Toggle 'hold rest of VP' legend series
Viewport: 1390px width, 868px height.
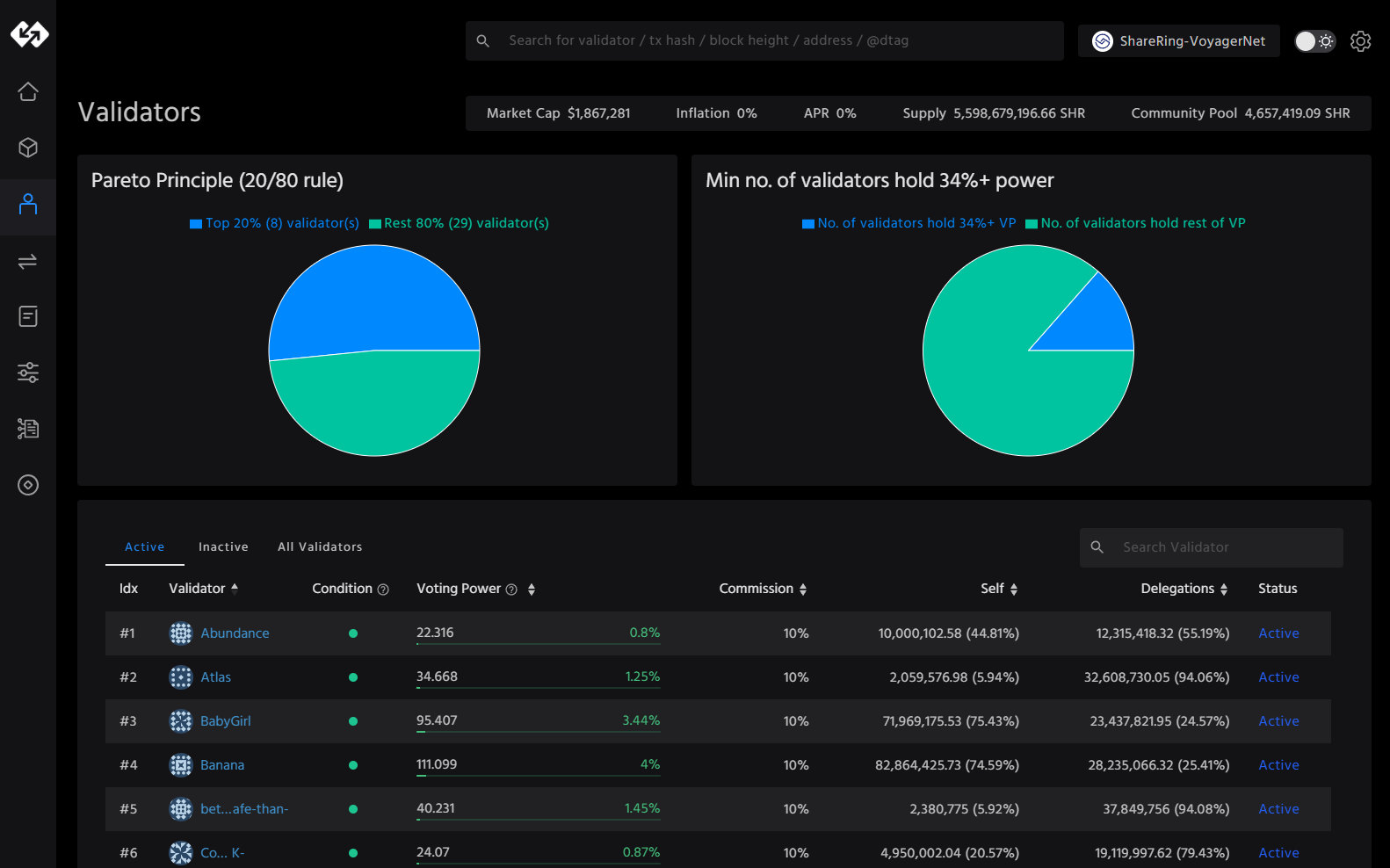point(1135,223)
